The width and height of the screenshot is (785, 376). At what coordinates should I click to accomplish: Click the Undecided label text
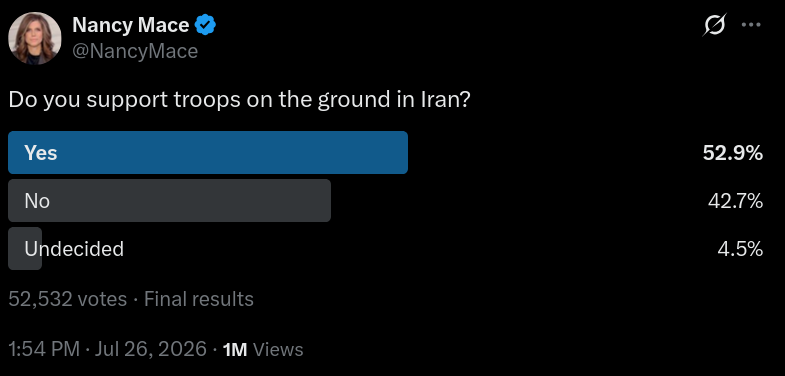74,249
